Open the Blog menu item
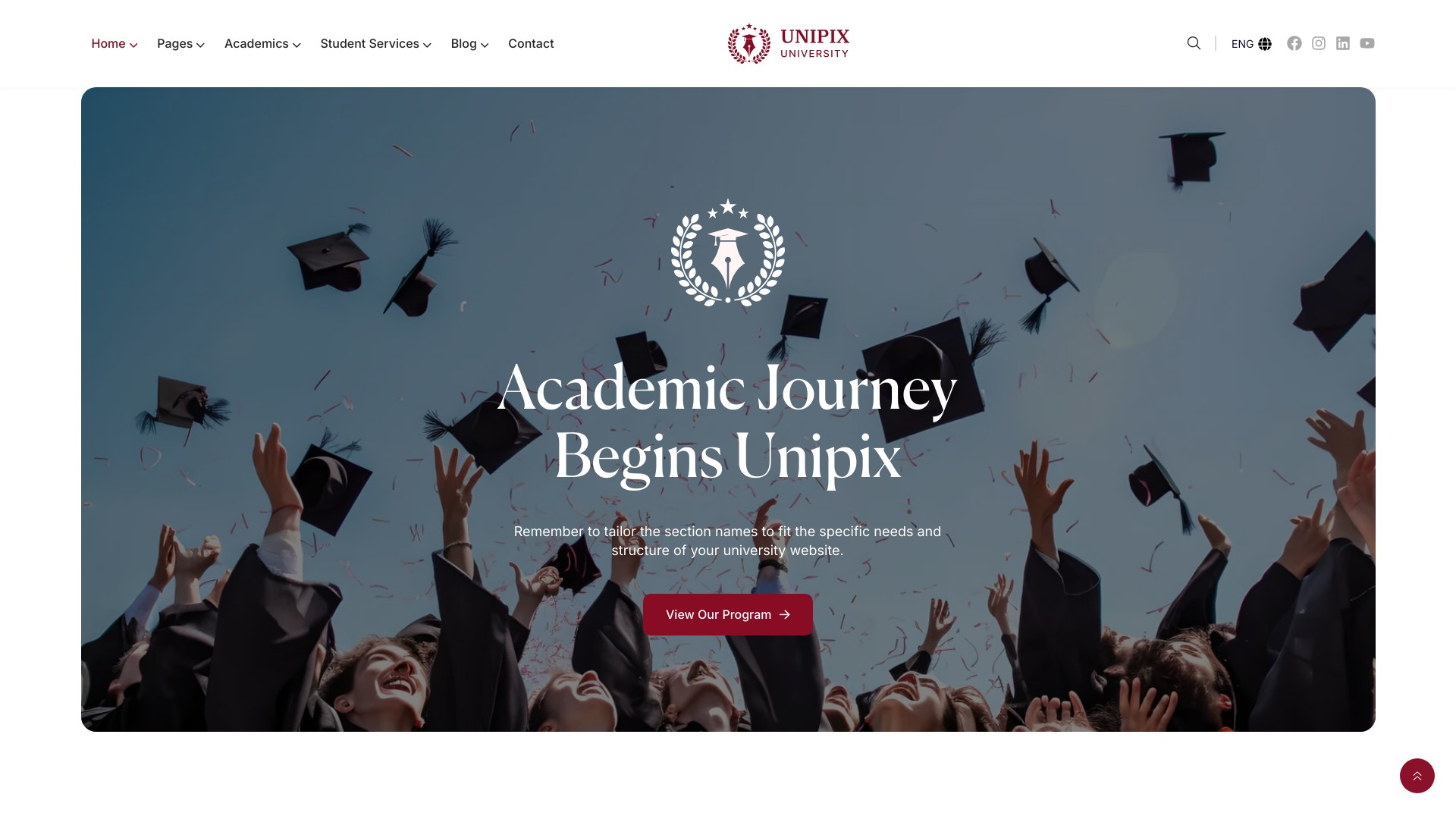 point(469,44)
